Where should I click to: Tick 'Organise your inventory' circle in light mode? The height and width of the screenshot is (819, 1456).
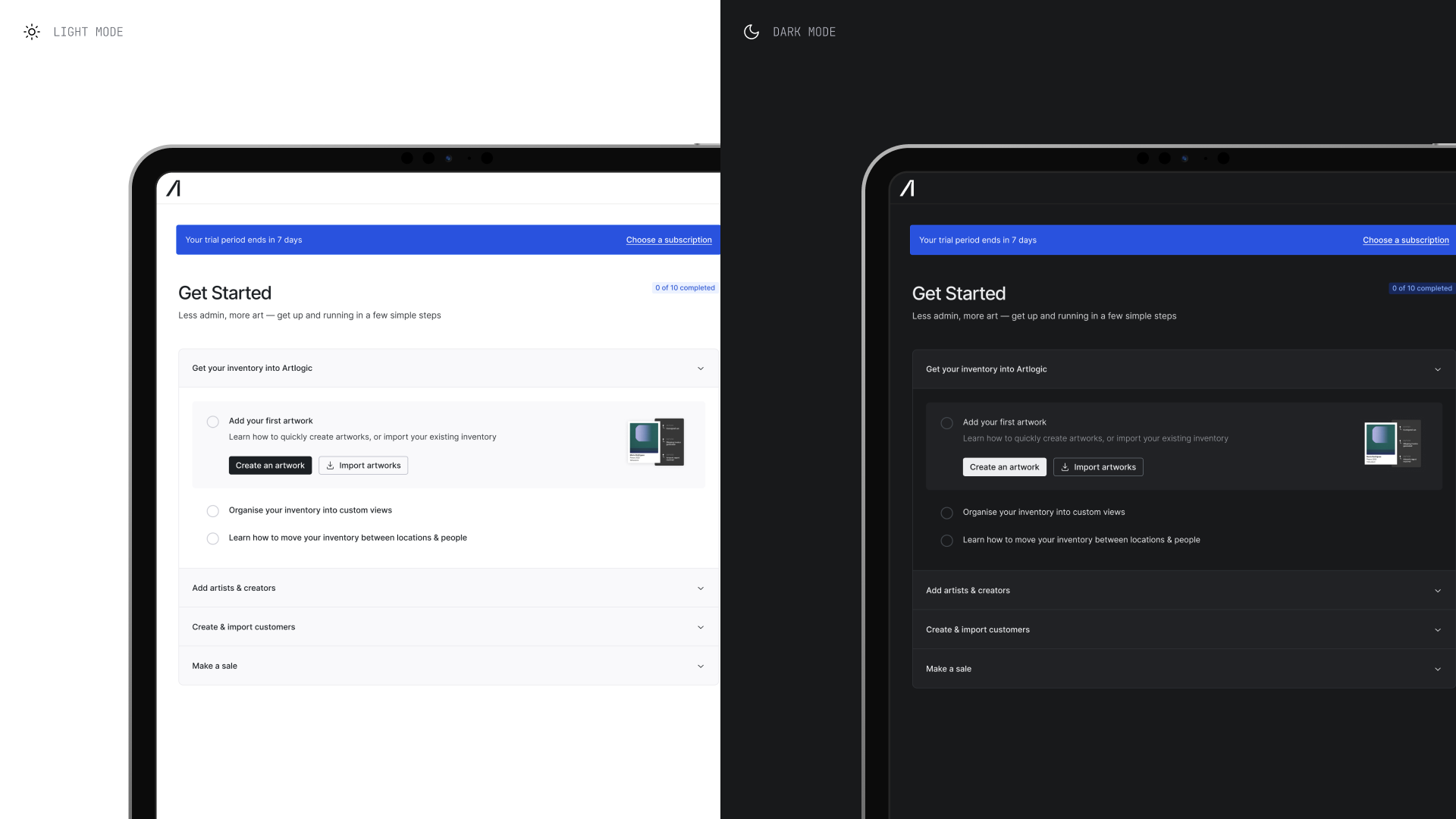coord(213,511)
